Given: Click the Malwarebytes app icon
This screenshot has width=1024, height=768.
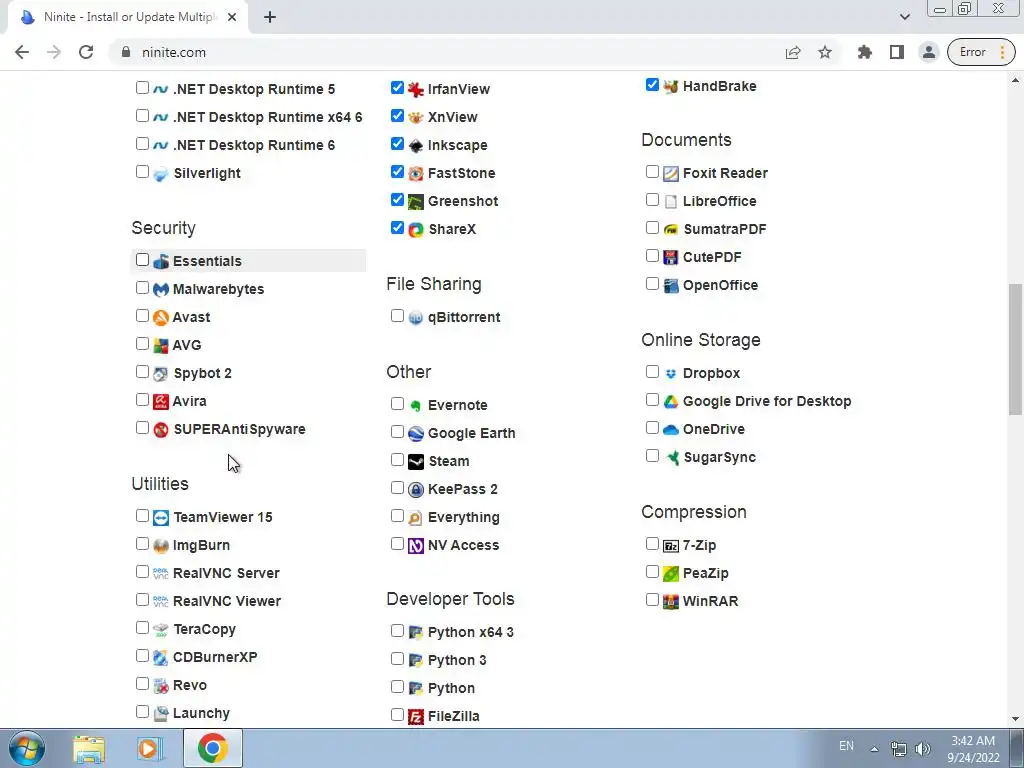Looking at the screenshot, I should pos(161,289).
